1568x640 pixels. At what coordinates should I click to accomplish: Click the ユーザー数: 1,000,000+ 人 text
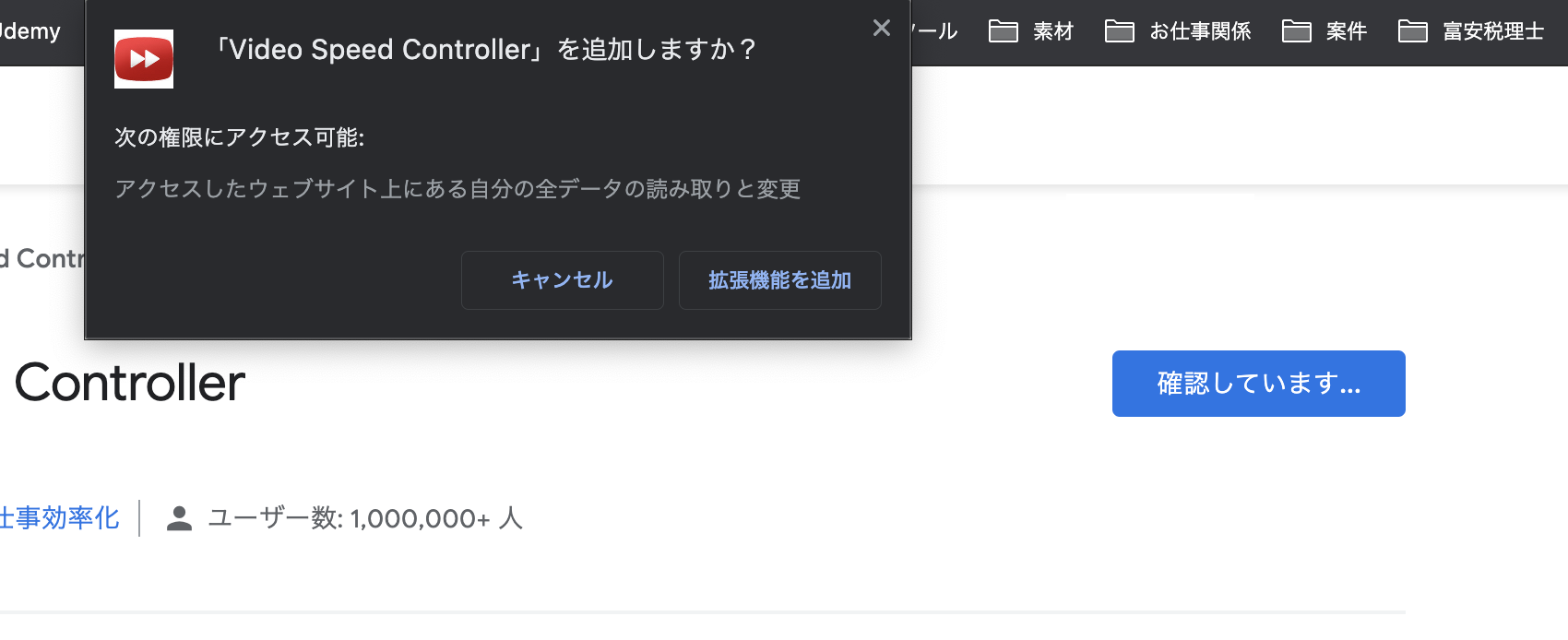click(365, 518)
